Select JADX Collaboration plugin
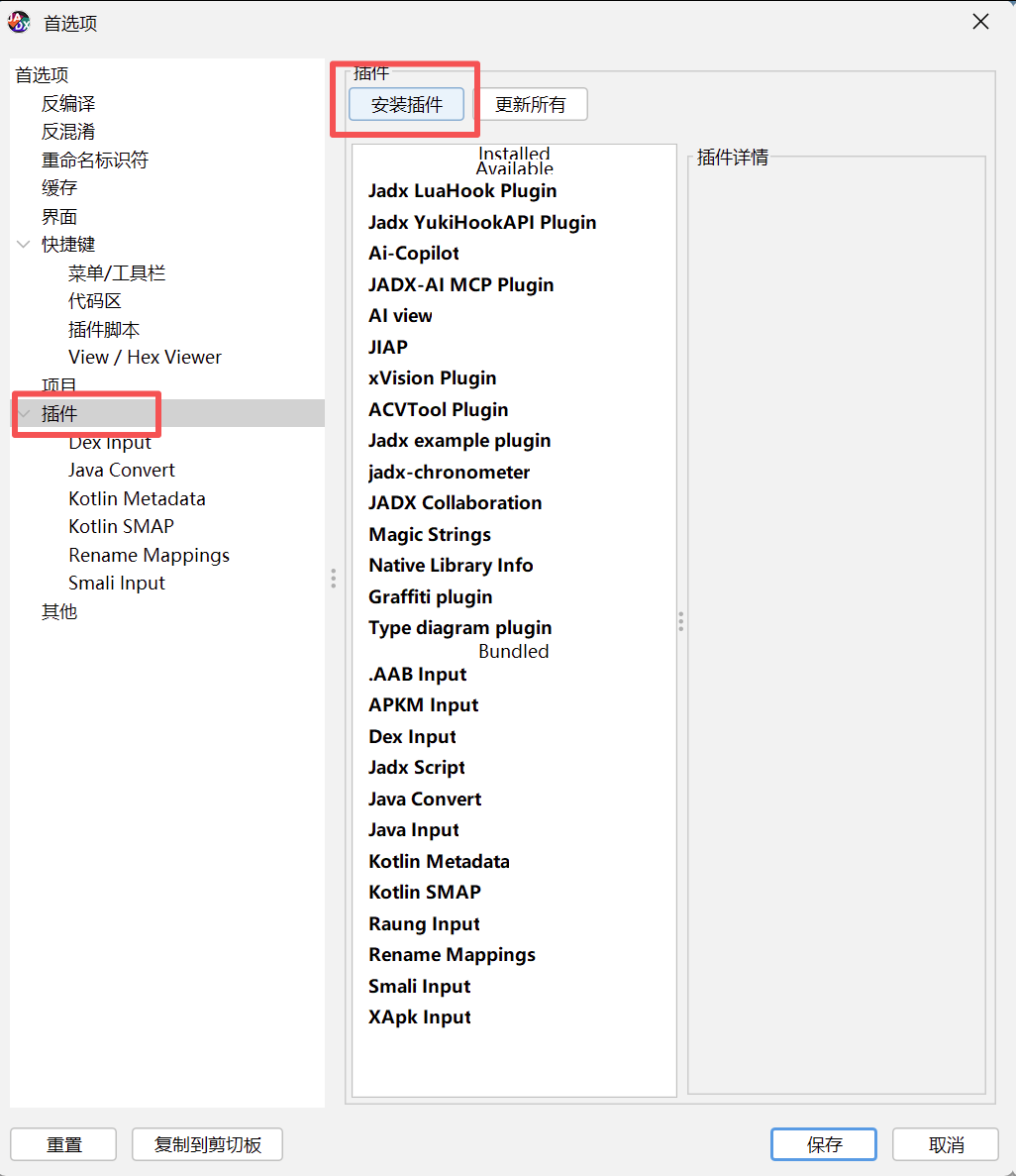 click(455, 502)
